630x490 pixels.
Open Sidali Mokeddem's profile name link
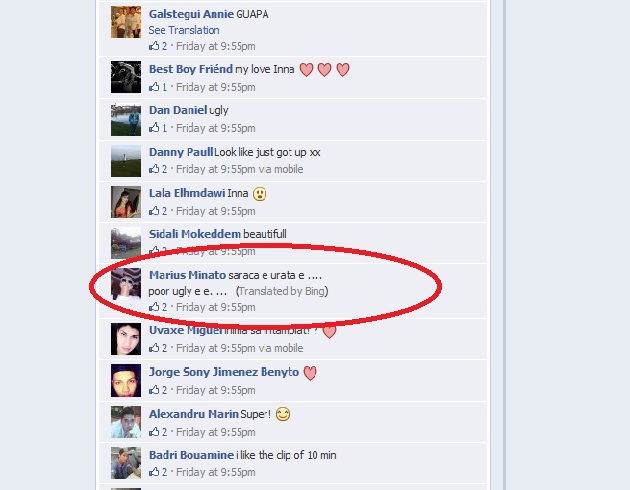(x=195, y=234)
